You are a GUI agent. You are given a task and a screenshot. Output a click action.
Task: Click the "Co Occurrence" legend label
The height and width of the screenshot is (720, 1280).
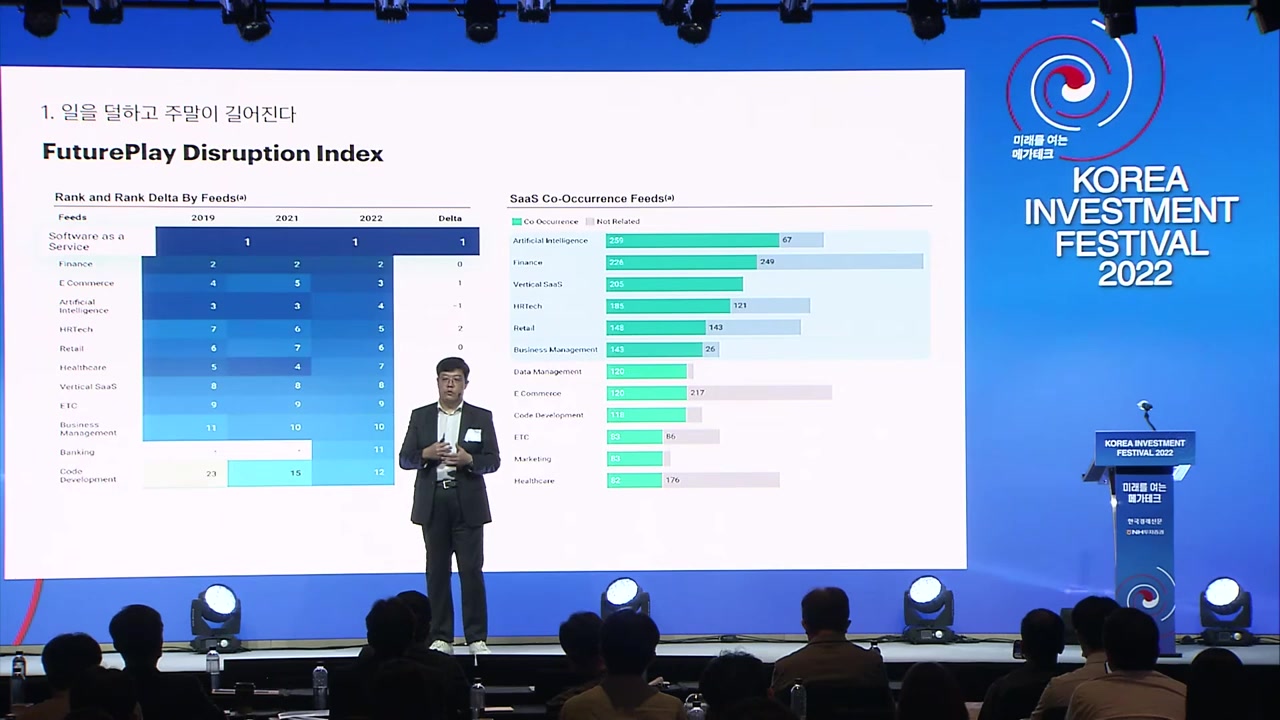pyautogui.click(x=550, y=221)
